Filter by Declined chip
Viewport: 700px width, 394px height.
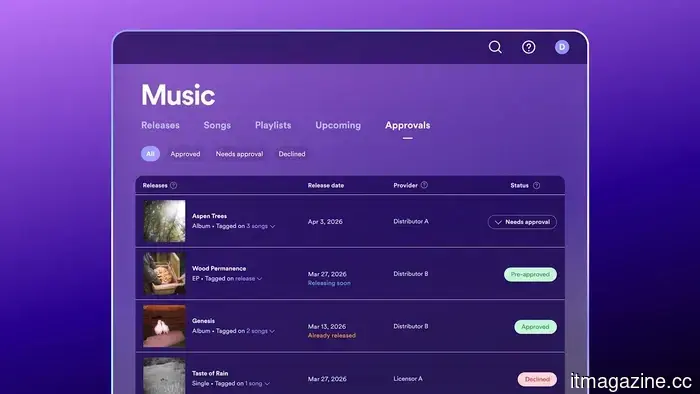292,154
